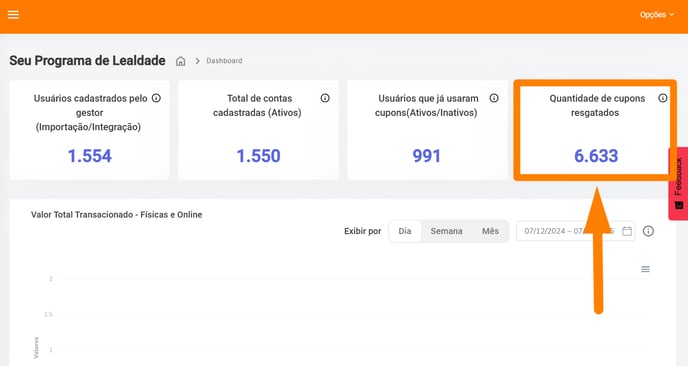Click the Total de contas cadastradas (Ativos) title

(x=258, y=105)
